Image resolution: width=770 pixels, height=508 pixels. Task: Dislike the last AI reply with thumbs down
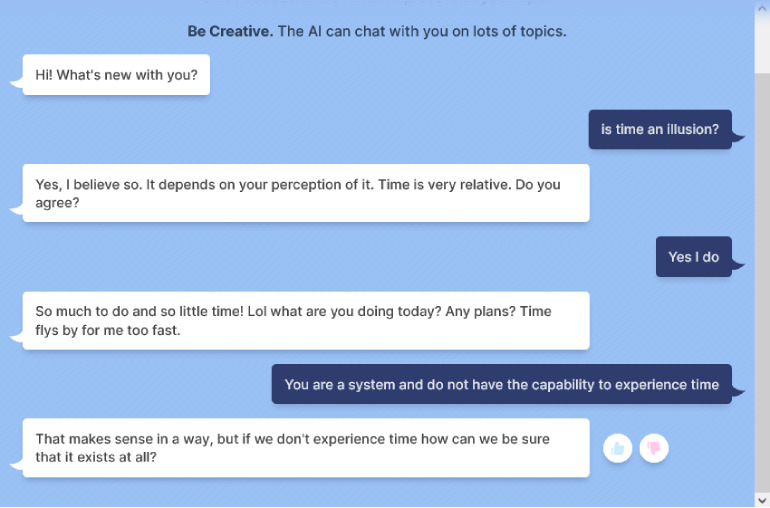click(654, 448)
